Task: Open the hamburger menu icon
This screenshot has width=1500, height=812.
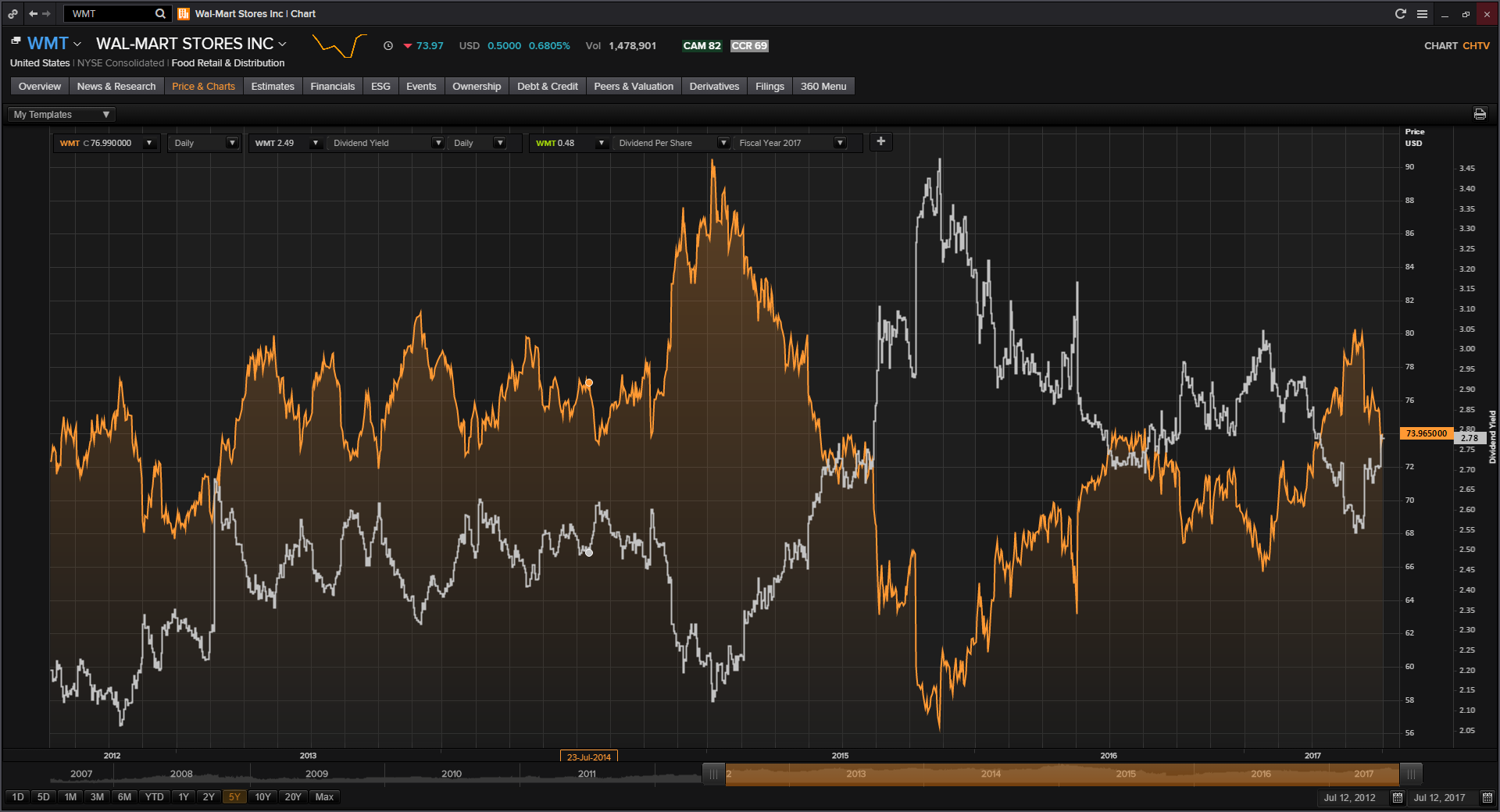Action: [1422, 14]
